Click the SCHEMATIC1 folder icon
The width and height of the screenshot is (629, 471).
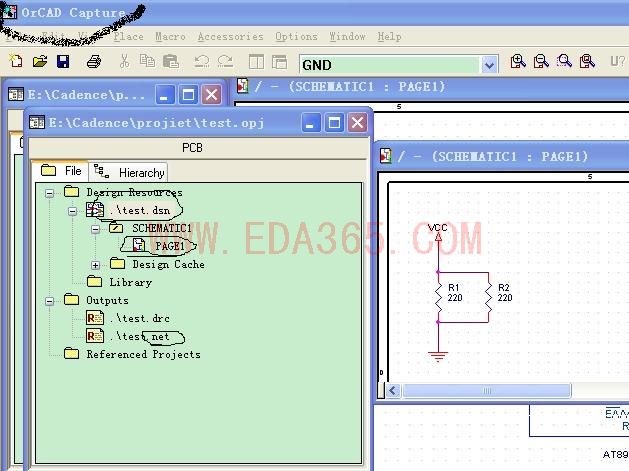pyautogui.click(x=116, y=228)
